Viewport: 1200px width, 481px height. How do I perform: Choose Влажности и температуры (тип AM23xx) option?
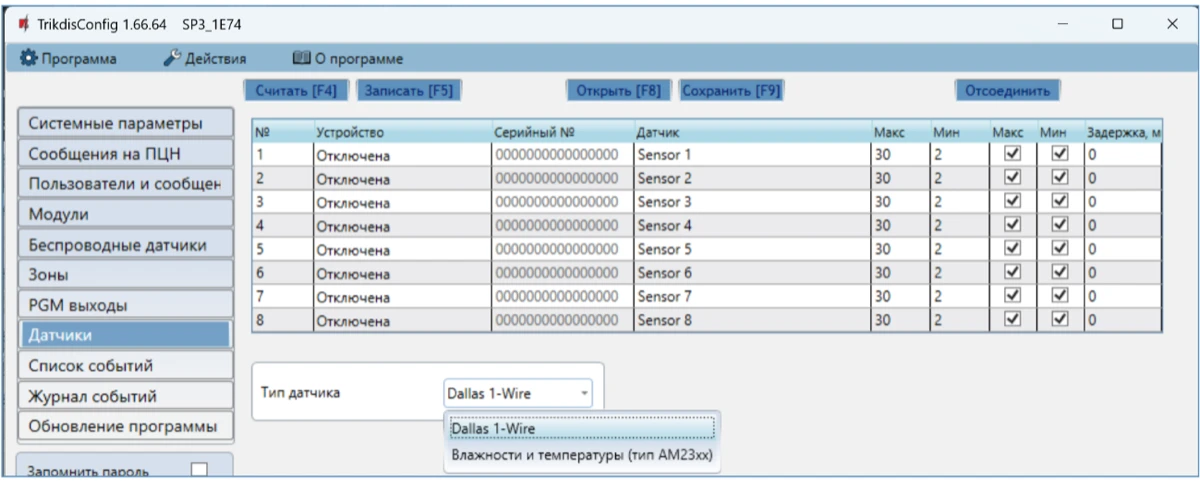pyautogui.click(x=580, y=457)
